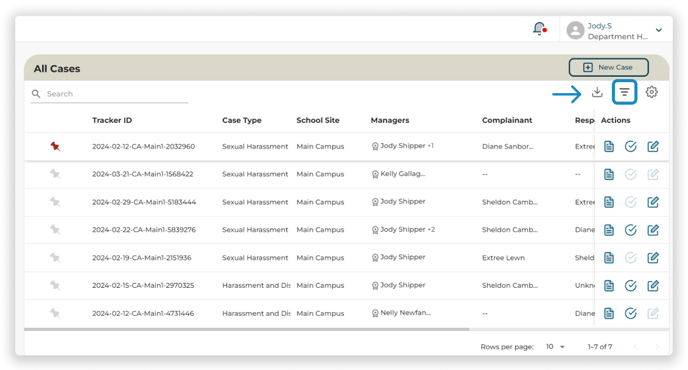Click the Search input field

(110, 94)
